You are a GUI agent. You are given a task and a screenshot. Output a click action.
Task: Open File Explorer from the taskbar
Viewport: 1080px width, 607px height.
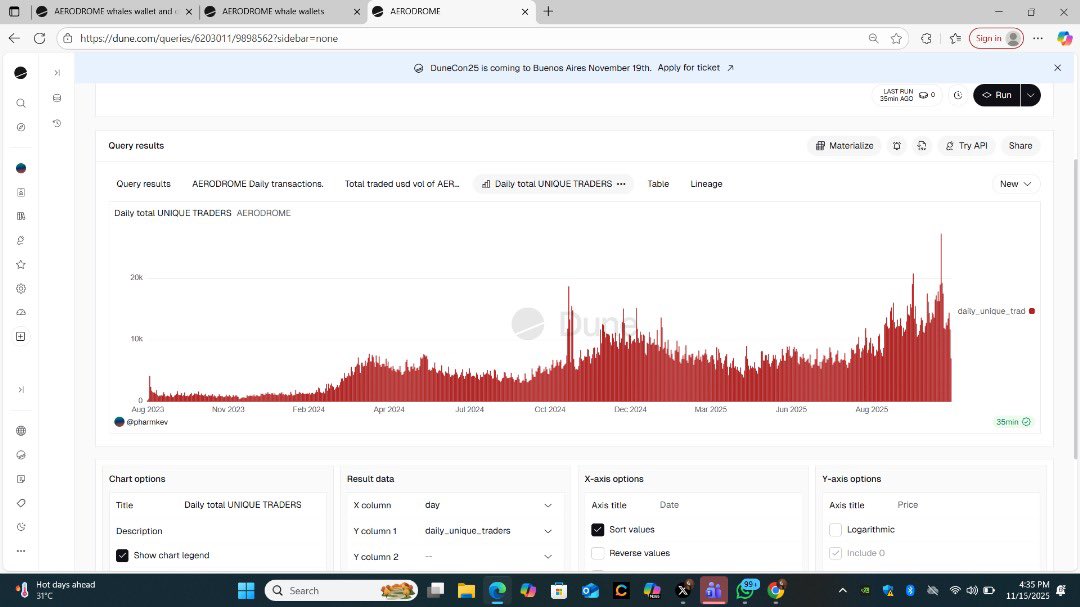[x=466, y=590]
